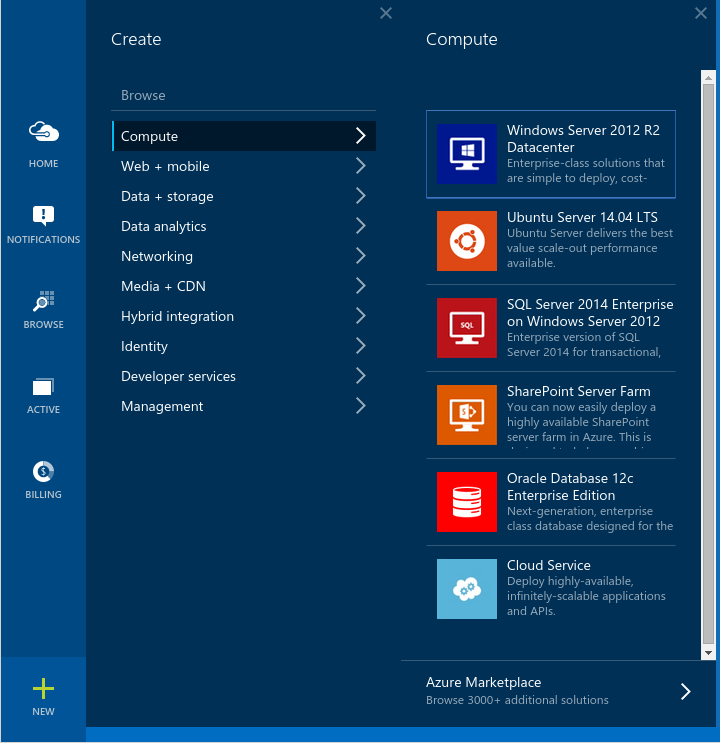The width and height of the screenshot is (720, 743).
Task: Click the SQL Server 2014 Enterprise icon
Action: click(x=467, y=328)
